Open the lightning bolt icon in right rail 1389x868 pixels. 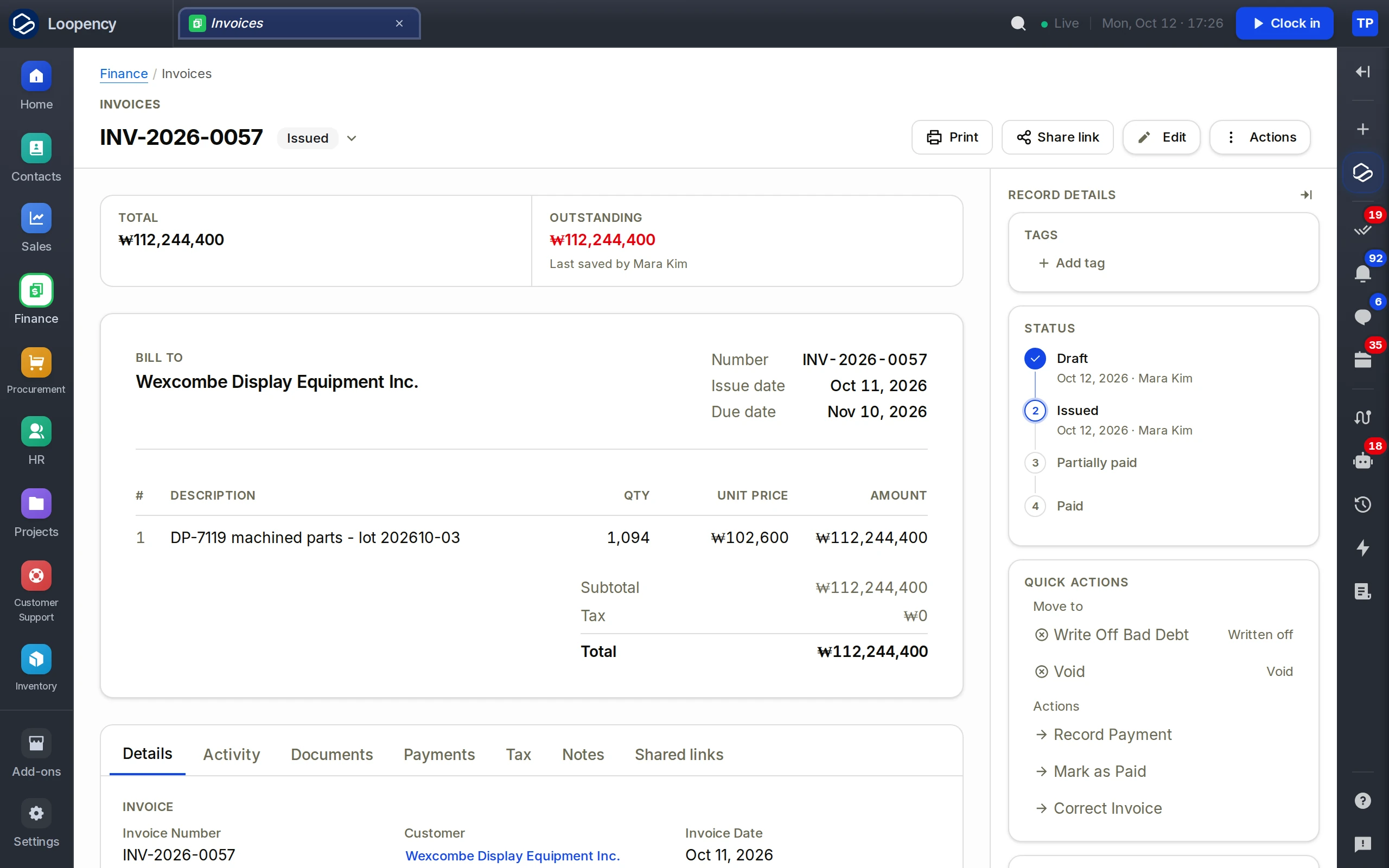pos(1362,548)
